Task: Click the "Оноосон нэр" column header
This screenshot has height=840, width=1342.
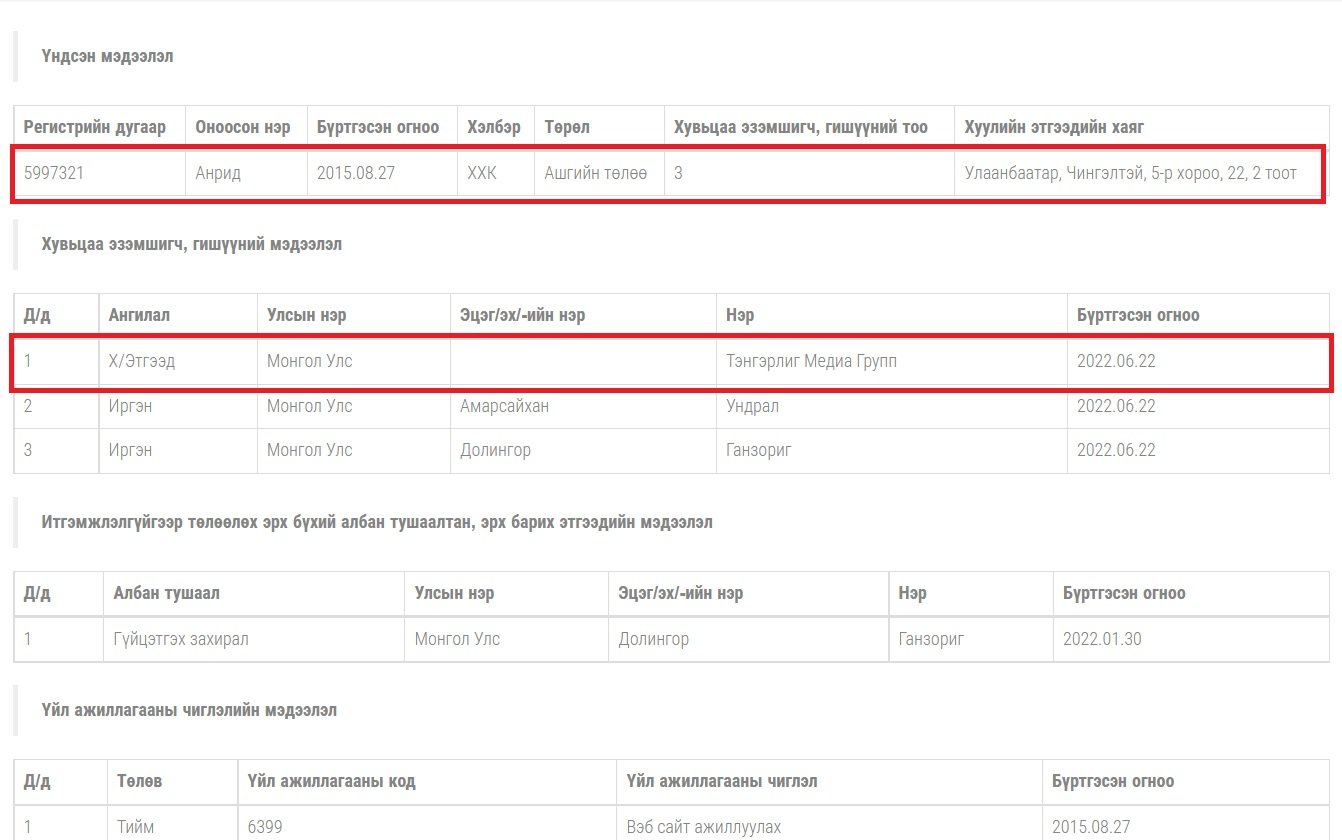Action: click(x=243, y=127)
